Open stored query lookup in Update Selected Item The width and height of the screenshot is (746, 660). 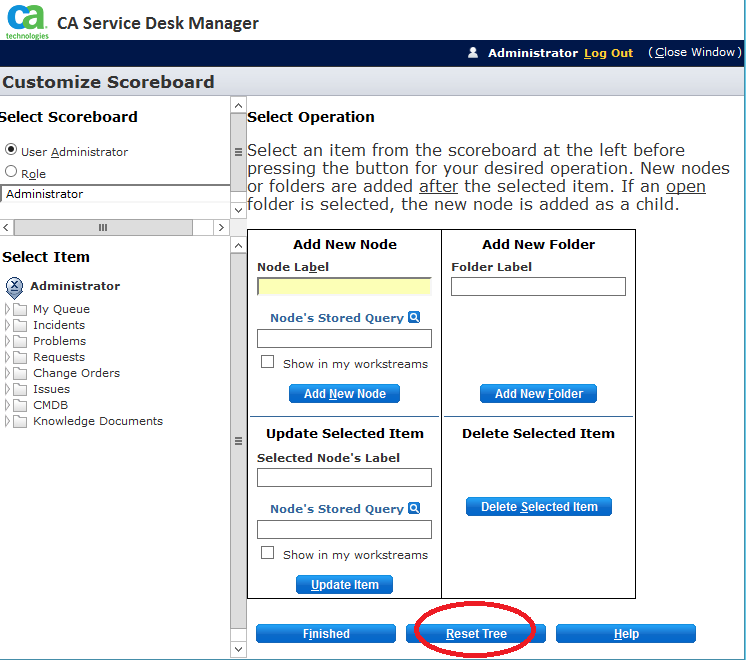[x=414, y=509]
